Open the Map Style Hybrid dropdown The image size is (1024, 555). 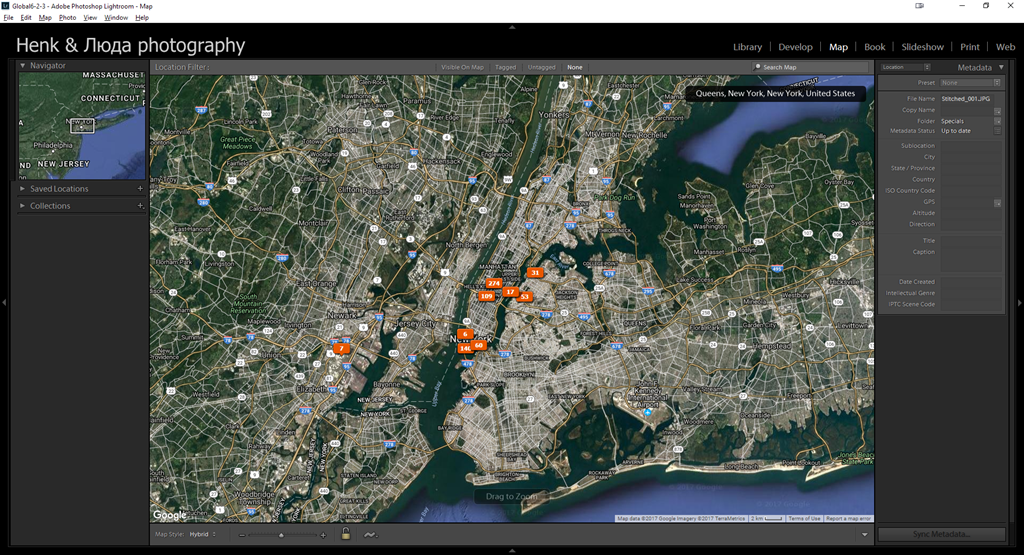point(202,534)
